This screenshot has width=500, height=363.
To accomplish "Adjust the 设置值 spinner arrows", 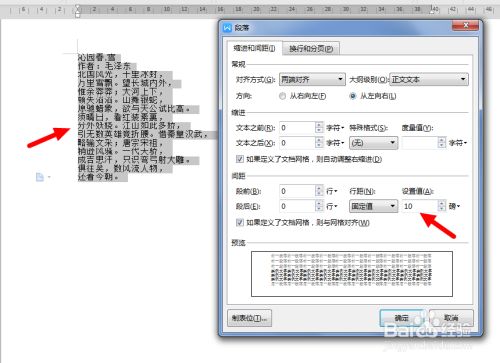I will coord(442,206).
